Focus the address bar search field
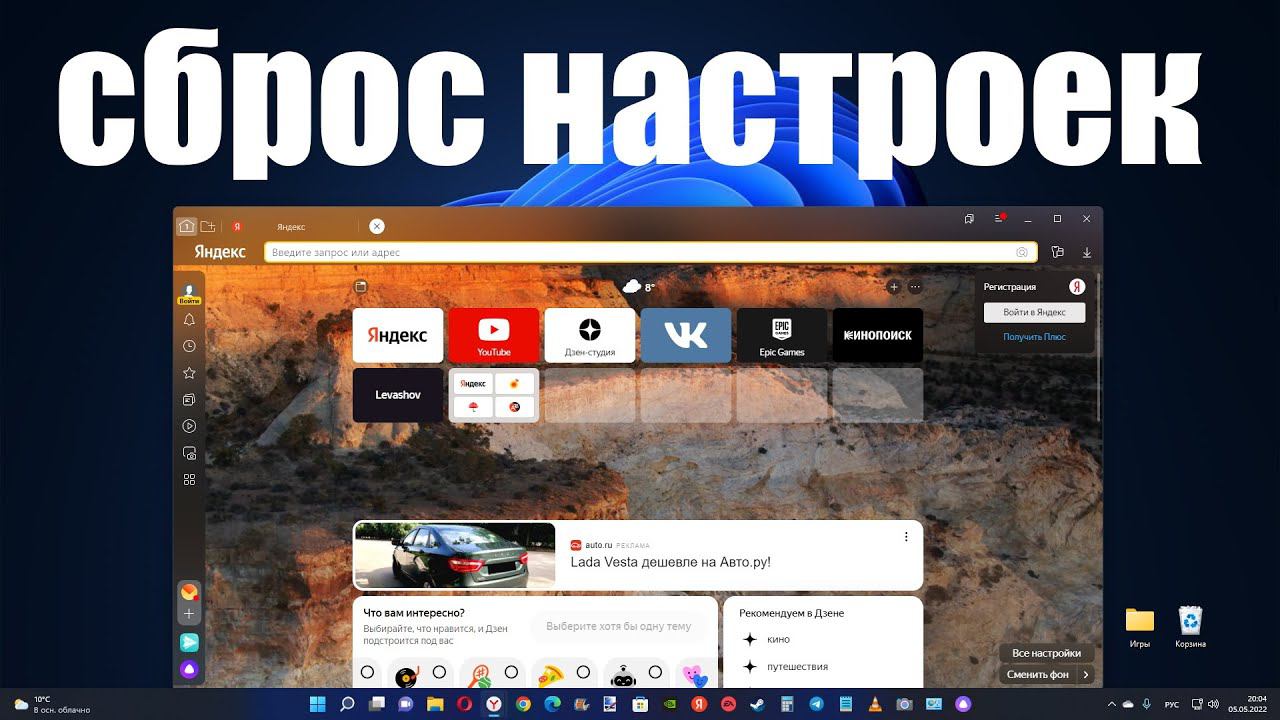This screenshot has height=720, width=1280. click(650, 252)
